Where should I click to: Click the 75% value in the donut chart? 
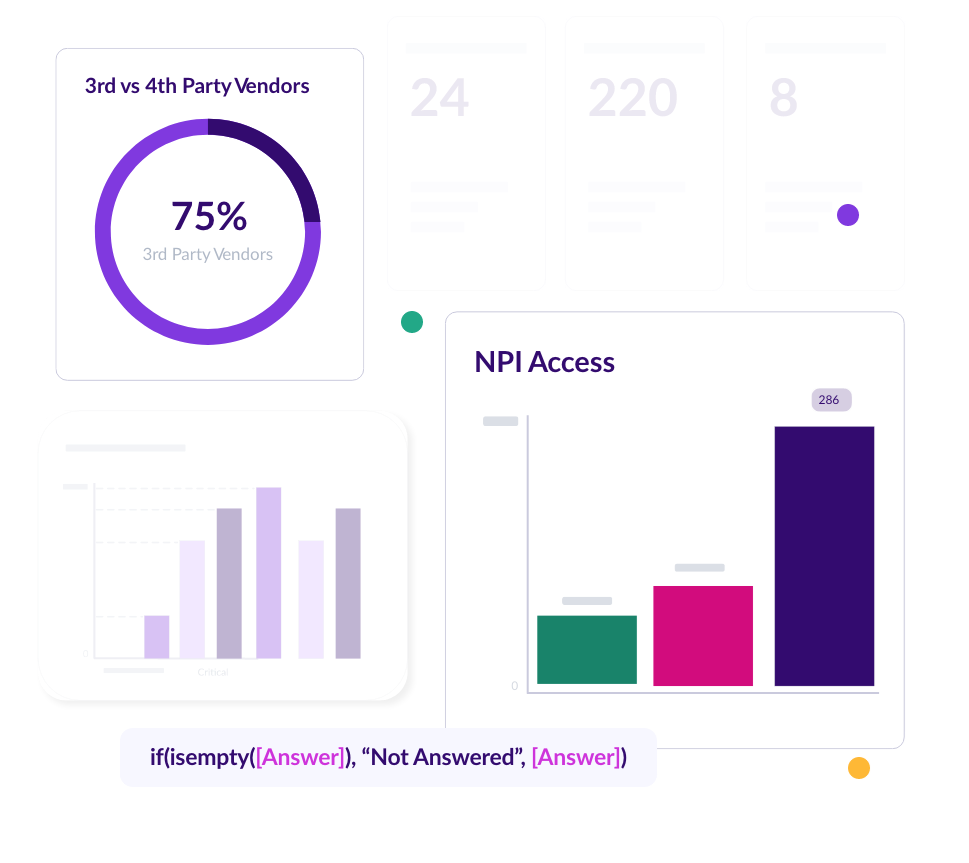pos(208,216)
